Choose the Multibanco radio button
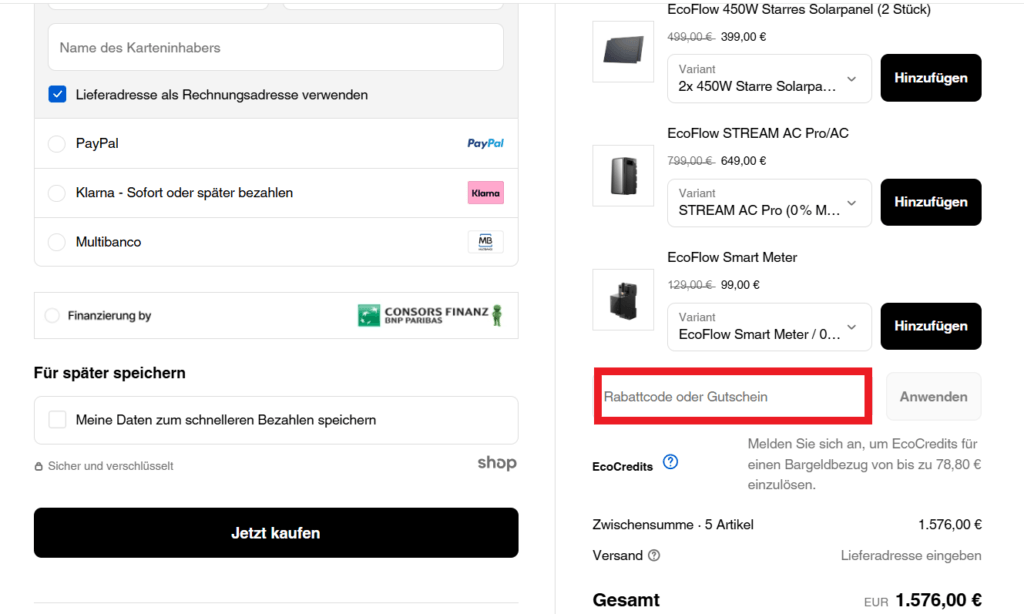This screenshot has width=1024, height=614. [x=57, y=242]
